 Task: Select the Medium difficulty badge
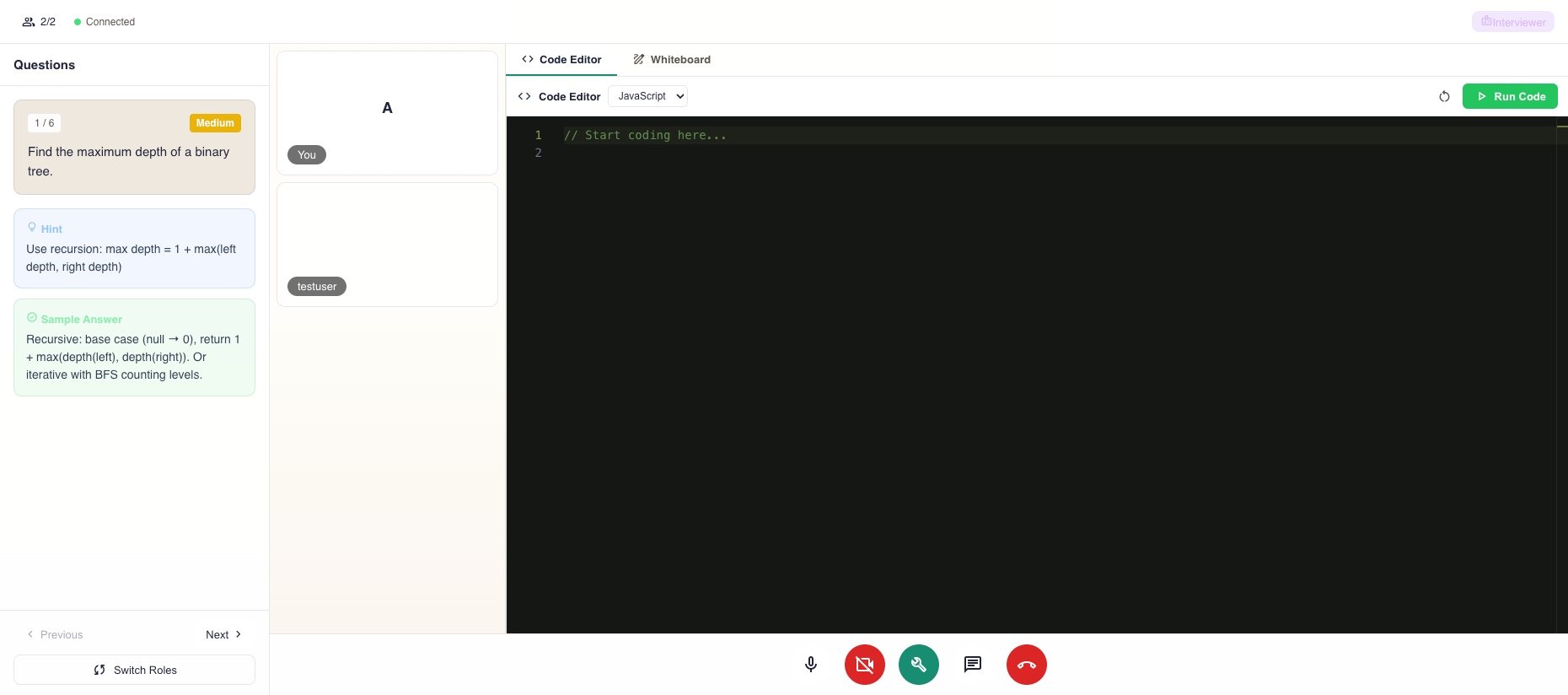point(215,123)
